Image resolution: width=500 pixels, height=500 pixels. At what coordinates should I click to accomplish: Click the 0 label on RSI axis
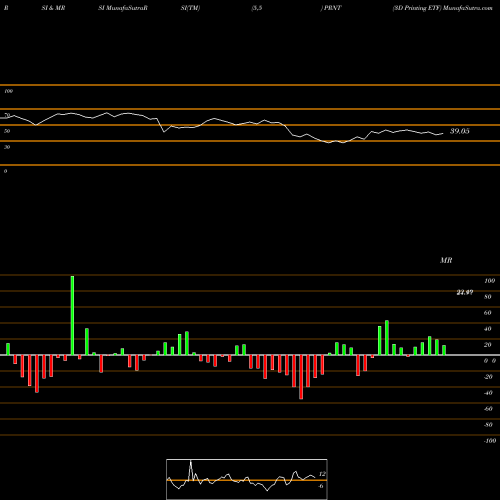point(5,171)
